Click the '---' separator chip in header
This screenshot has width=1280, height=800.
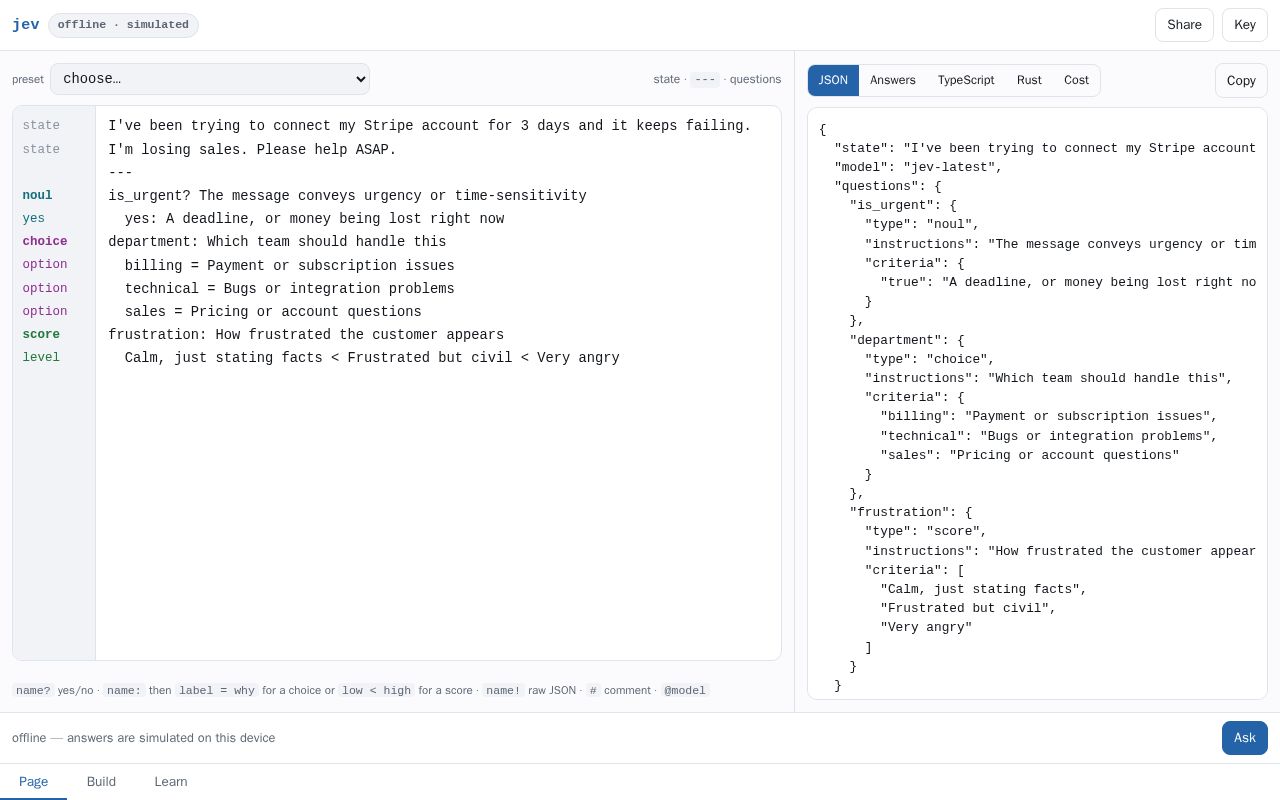[x=705, y=79]
